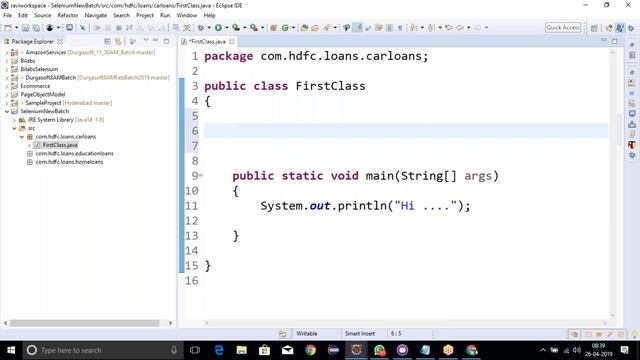The width and height of the screenshot is (640, 360).
Task: Select com.hdfc.loans.educationloans package
Action: (x=74, y=153)
